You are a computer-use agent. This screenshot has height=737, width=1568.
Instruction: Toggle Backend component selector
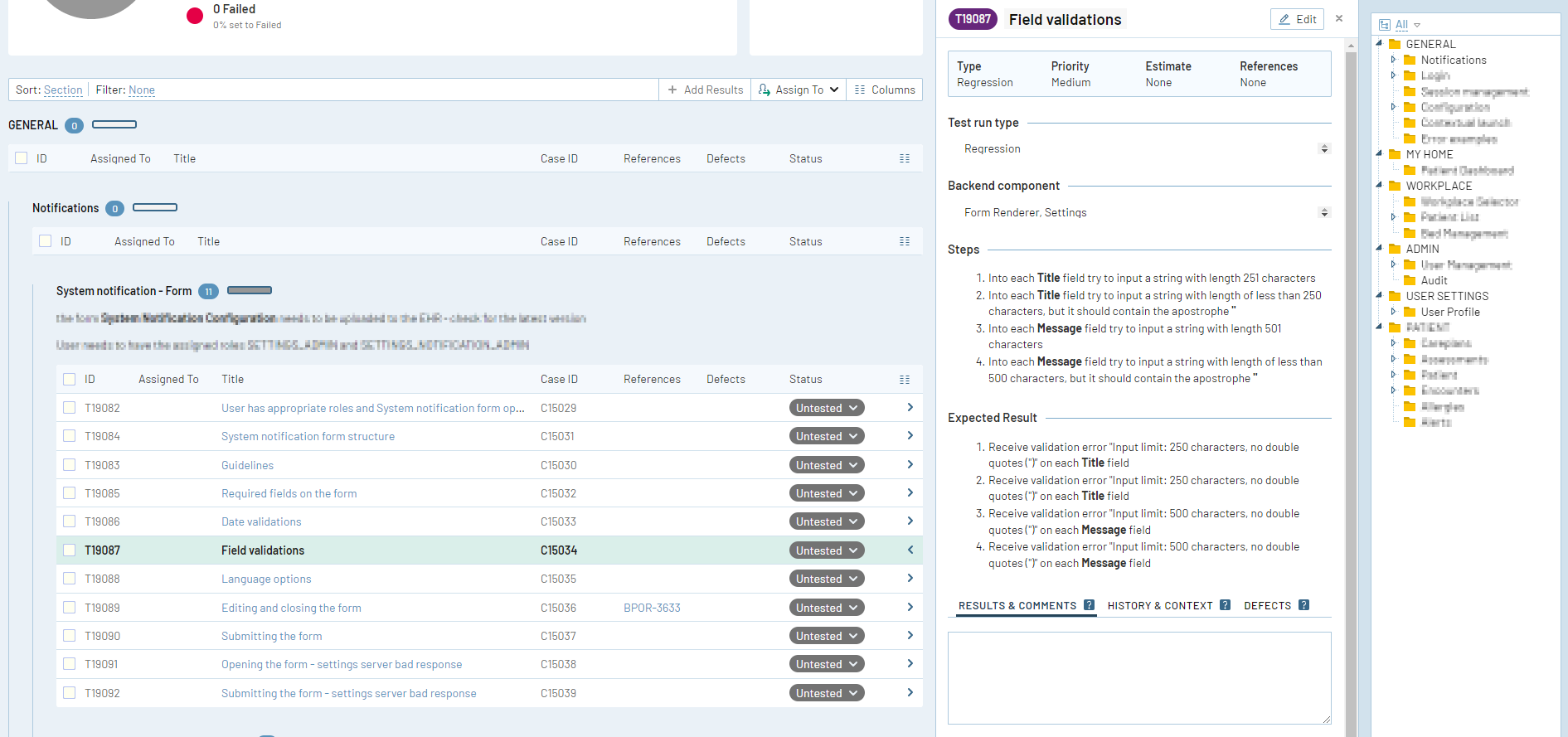pyautogui.click(x=1324, y=212)
